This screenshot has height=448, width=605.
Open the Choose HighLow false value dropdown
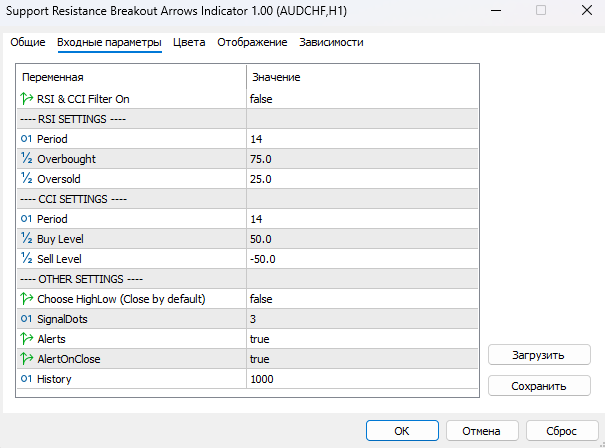[x=362, y=299]
